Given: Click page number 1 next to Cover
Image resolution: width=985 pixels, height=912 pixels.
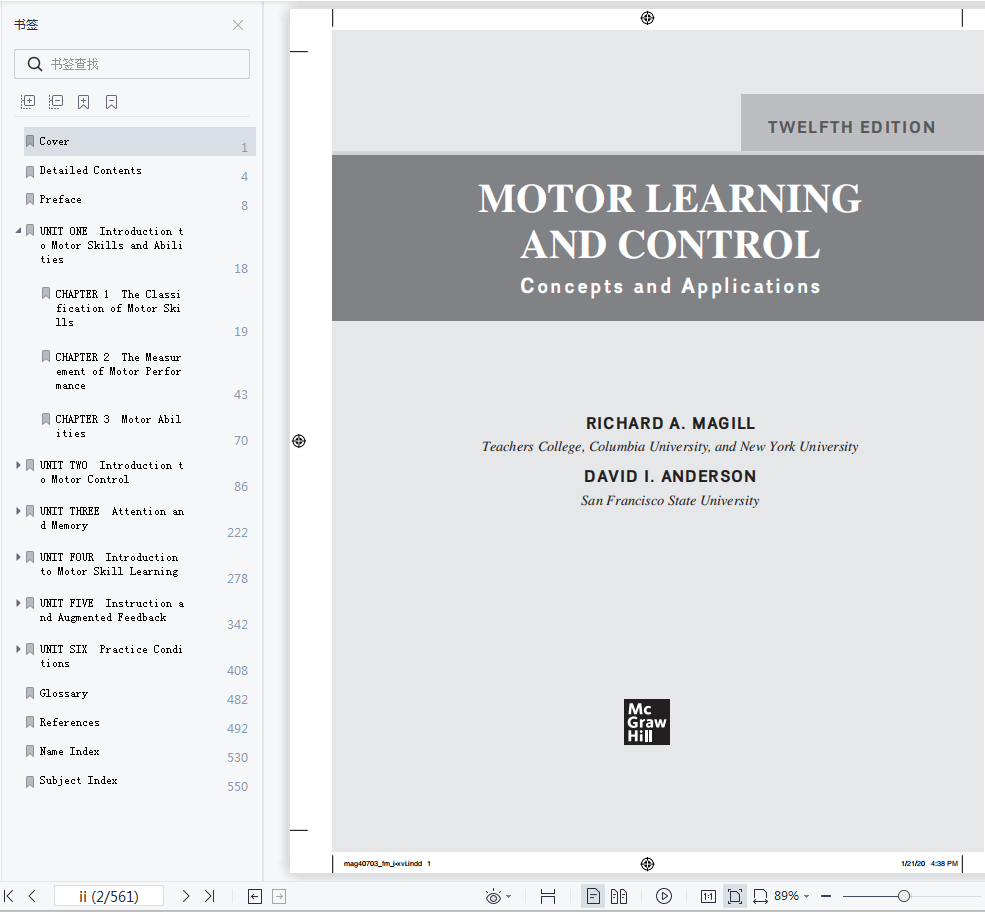Looking at the screenshot, I should click(x=244, y=148).
